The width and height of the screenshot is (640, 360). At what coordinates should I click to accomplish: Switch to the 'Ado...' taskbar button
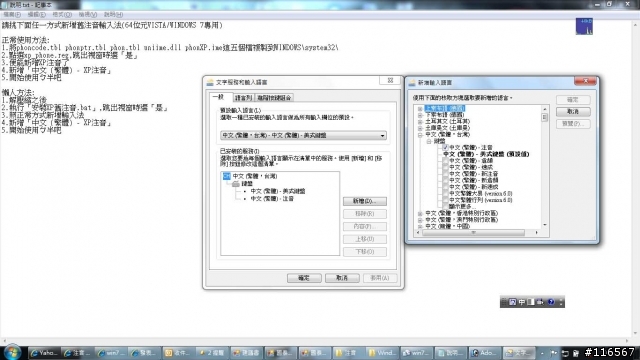[x=484, y=353]
